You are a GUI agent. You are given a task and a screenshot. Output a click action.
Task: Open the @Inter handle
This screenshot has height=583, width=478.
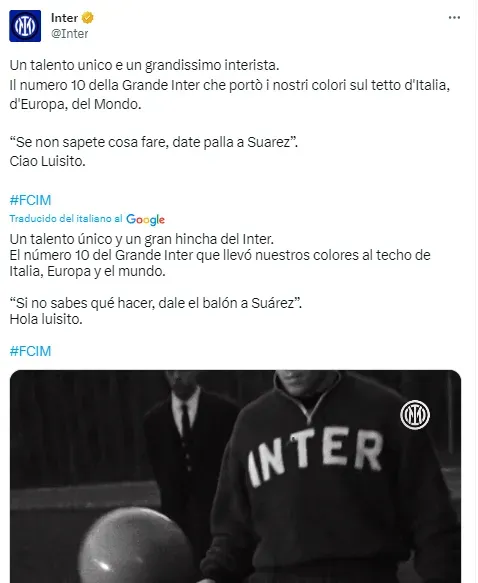pos(70,33)
